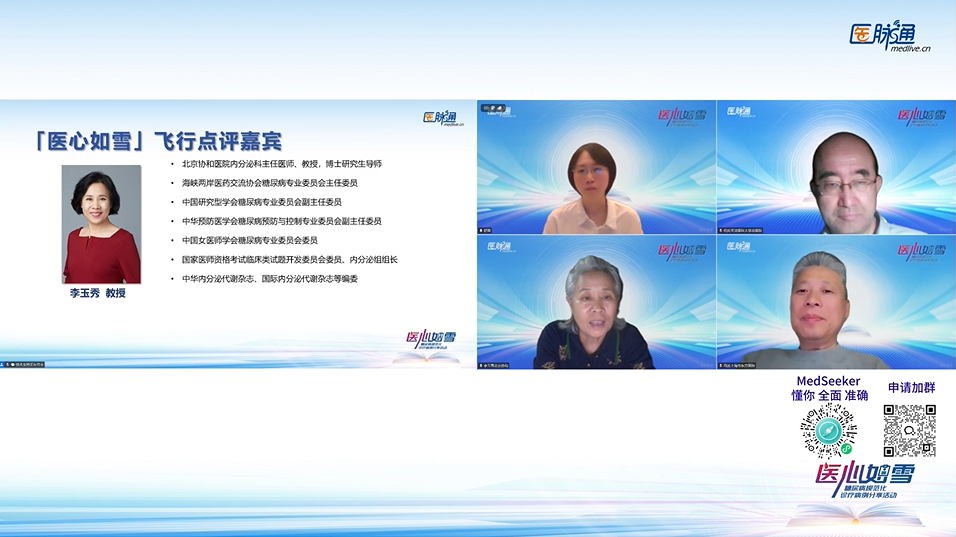Select the video tile of bald man with glasses

(x=836, y=167)
